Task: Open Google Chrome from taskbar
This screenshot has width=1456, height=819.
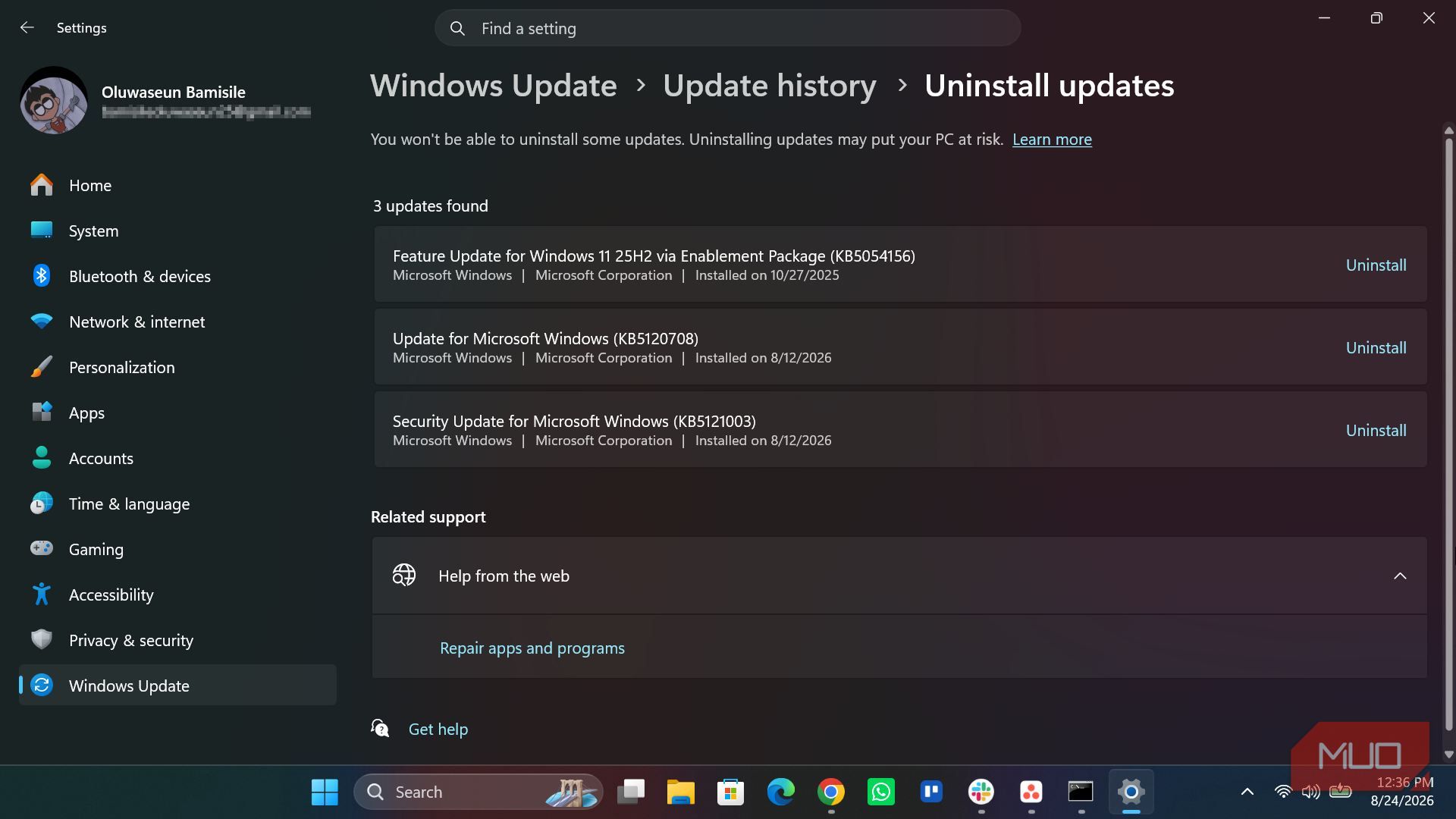Action: pos(831,792)
